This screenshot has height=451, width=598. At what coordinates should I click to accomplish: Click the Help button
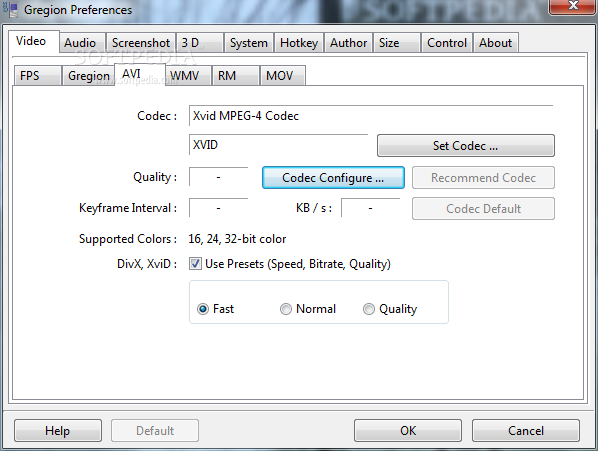58,431
